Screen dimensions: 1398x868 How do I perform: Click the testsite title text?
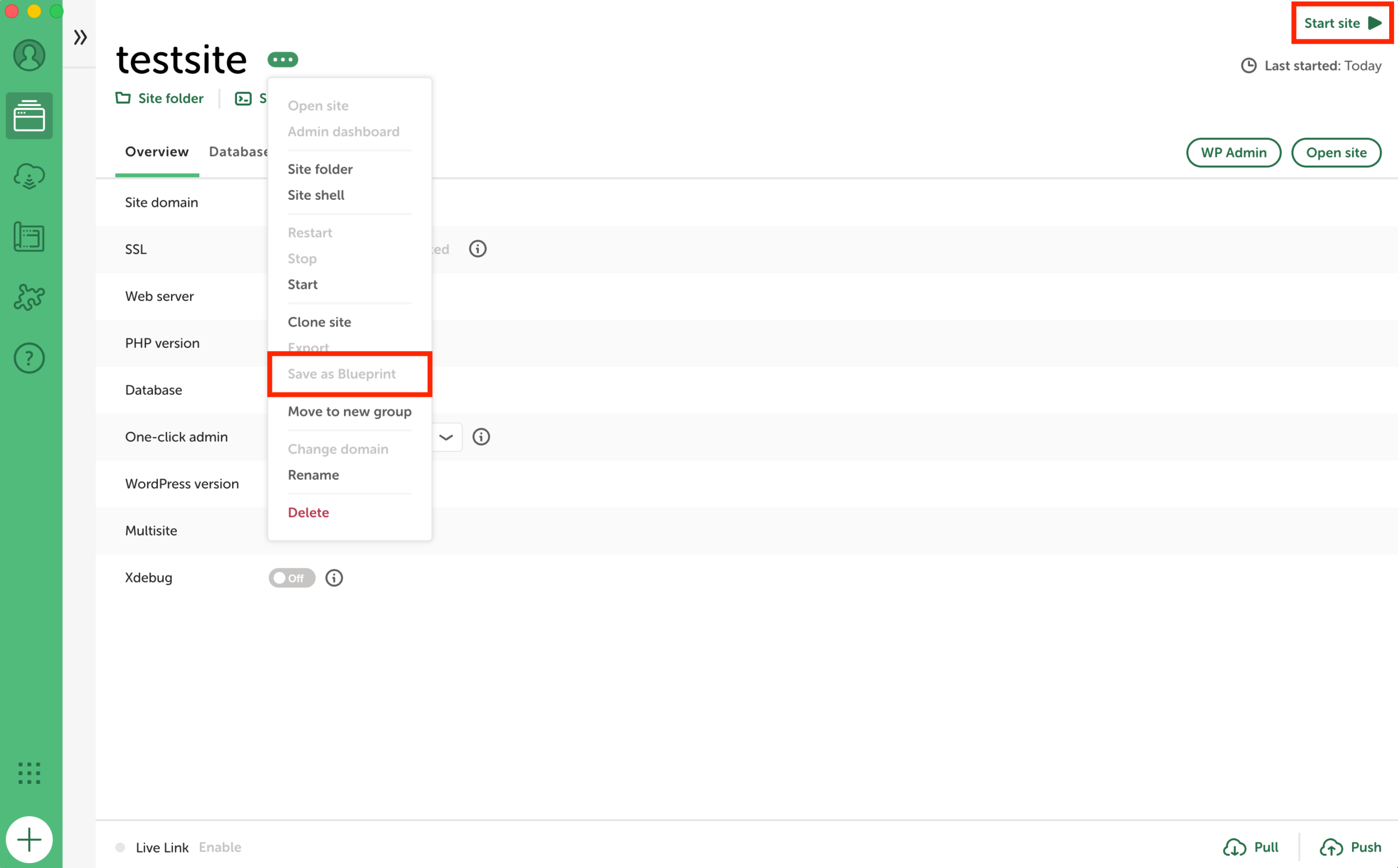pyautogui.click(x=181, y=59)
